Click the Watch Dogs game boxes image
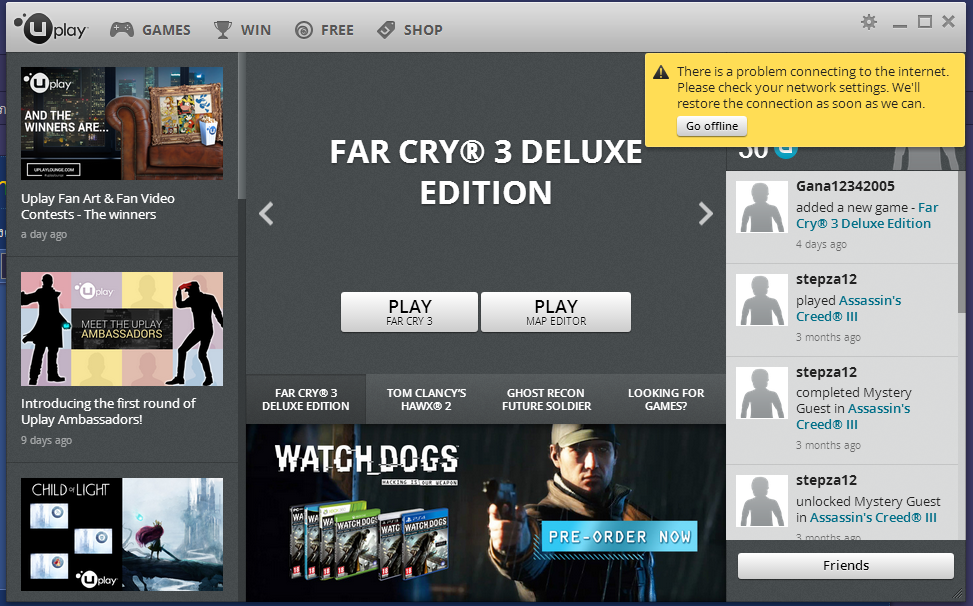973x606 pixels. [369, 538]
